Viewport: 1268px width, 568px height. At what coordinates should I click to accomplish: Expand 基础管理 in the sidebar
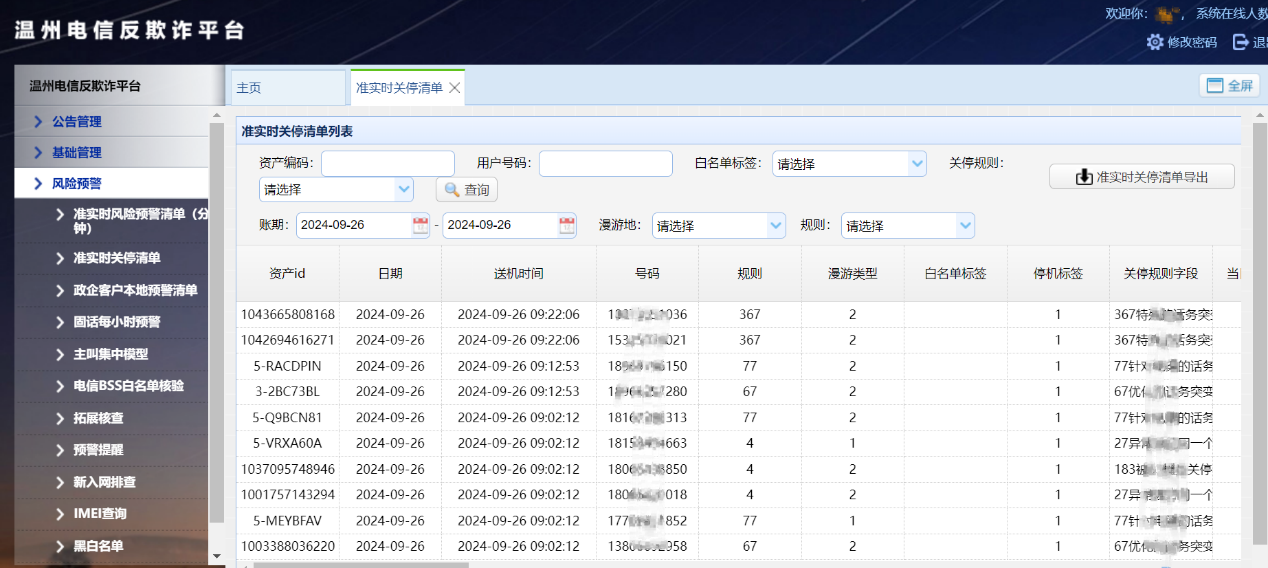(x=112, y=153)
